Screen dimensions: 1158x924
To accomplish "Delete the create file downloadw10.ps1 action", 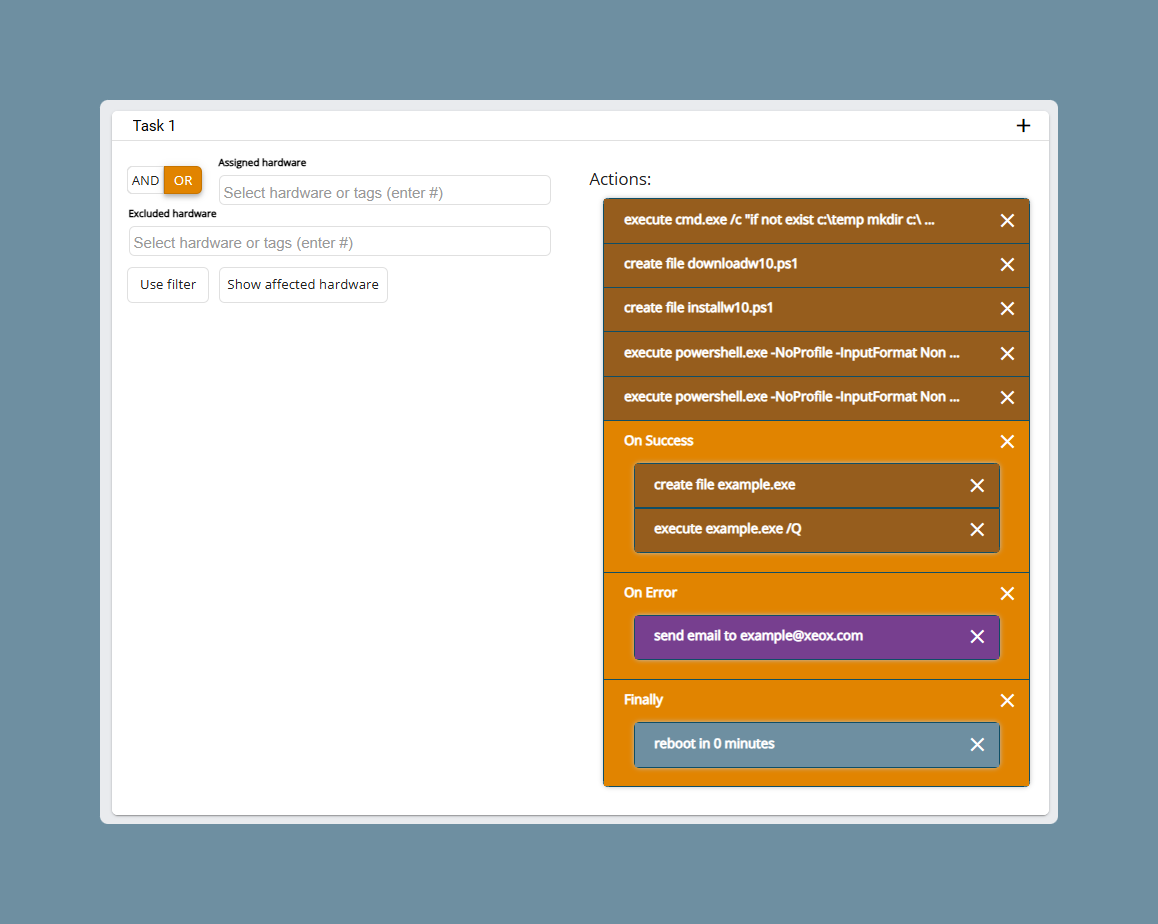I will click(x=1007, y=264).
